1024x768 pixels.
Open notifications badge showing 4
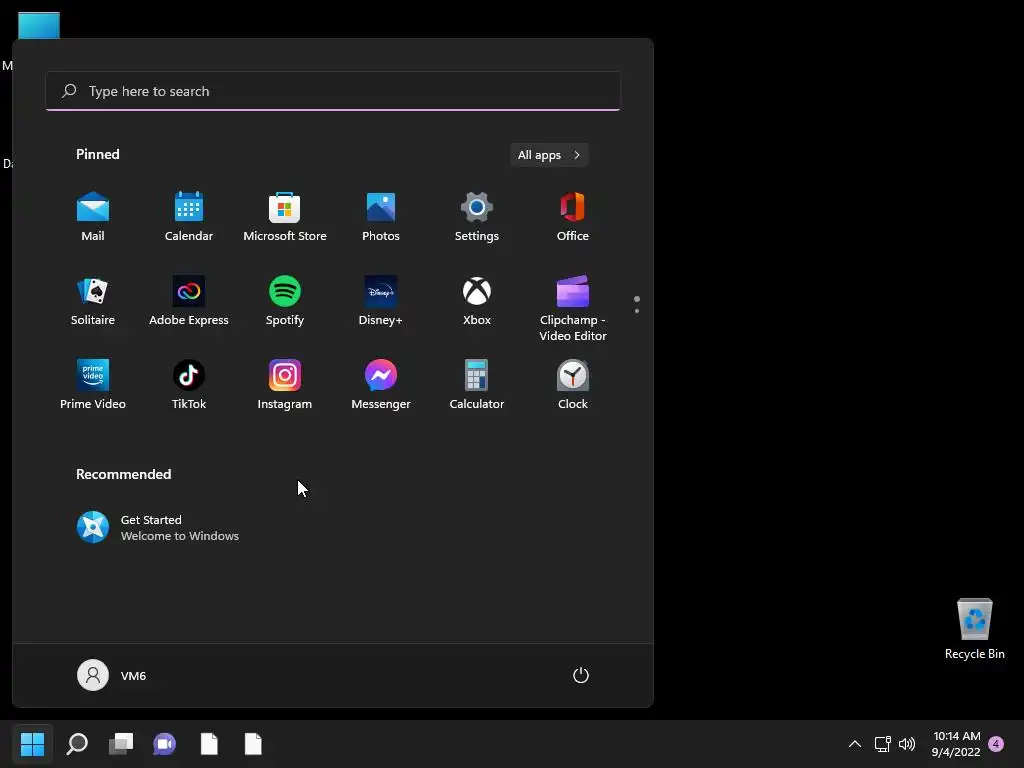point(996,744)
